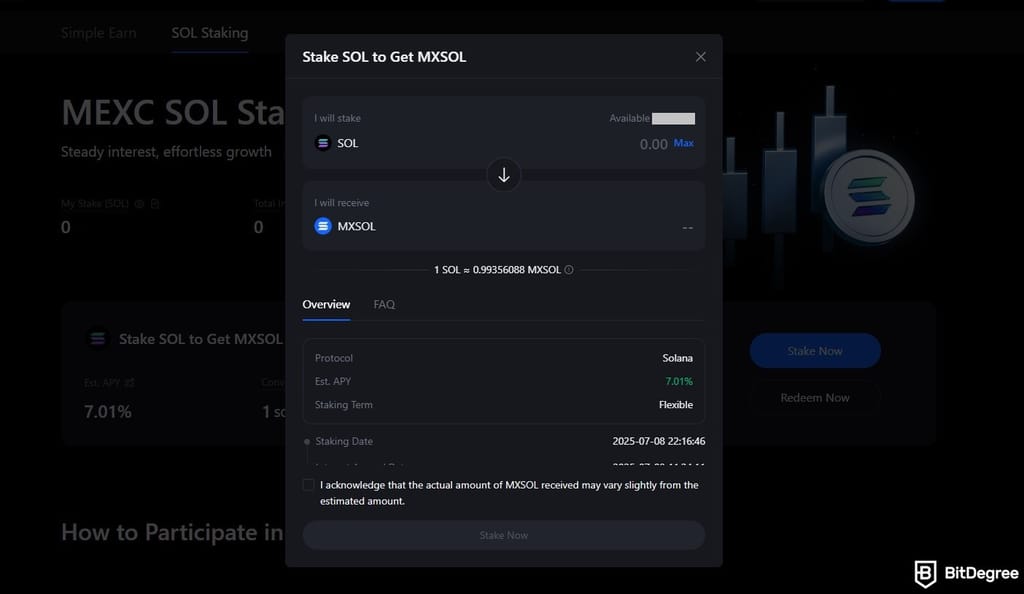Click the Solana coin illustration on the right
This screenshot has width=1024, height=594.
click(x=869, y=196)
